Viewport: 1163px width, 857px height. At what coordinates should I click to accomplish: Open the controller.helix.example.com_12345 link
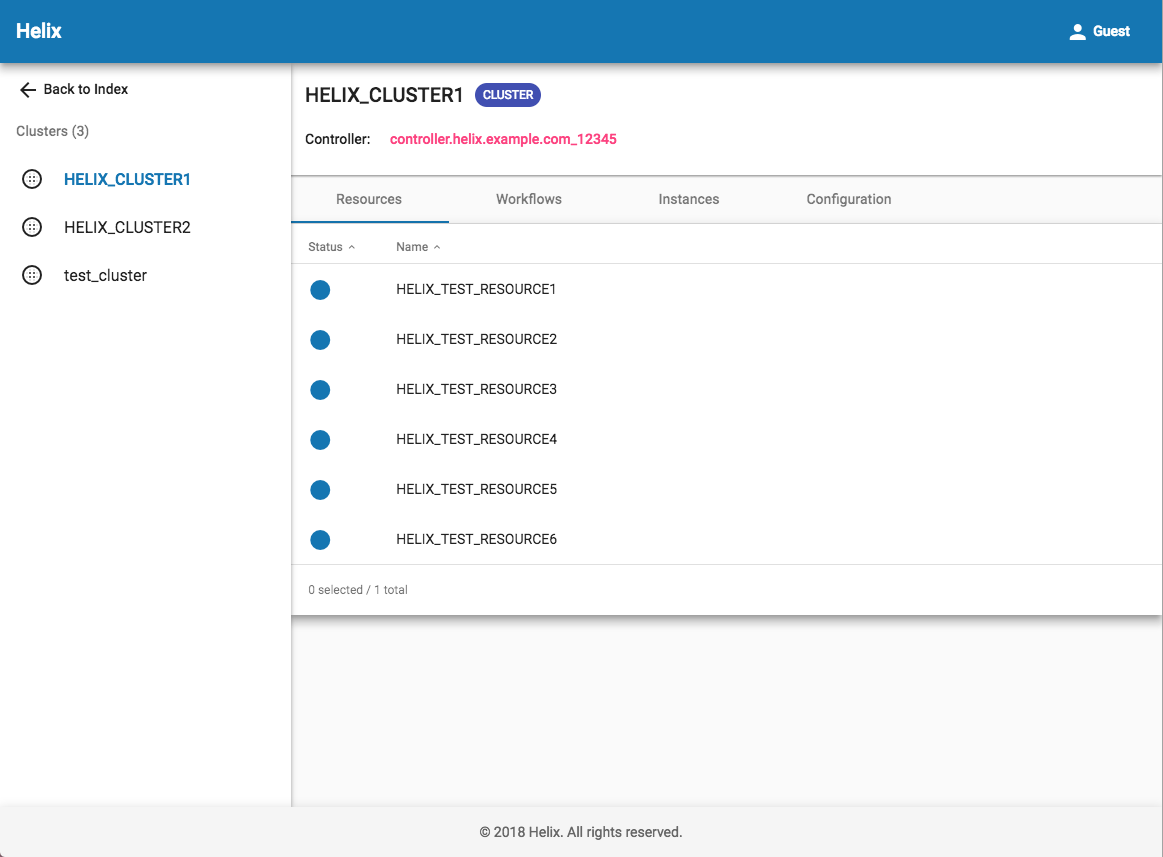[503, 140]
